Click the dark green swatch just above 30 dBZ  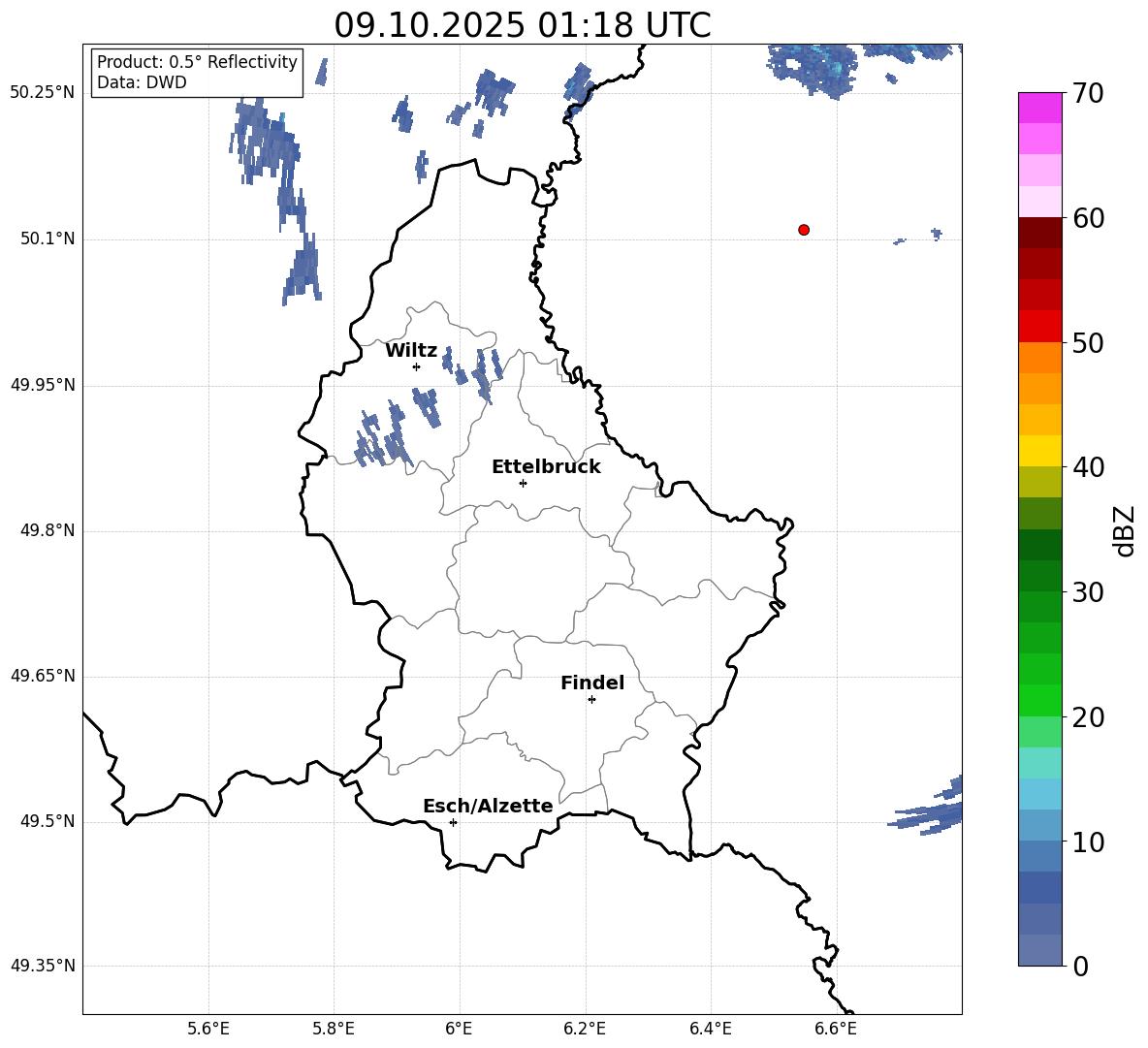tap(1039, 576)
